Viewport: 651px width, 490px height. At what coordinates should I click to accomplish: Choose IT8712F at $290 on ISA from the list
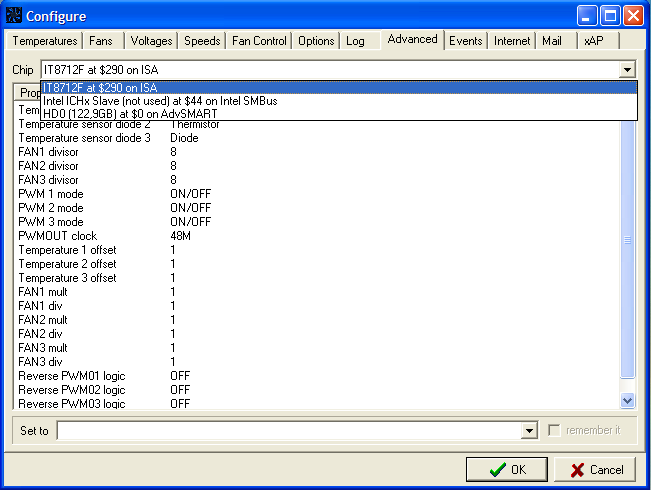click(339, 88)
